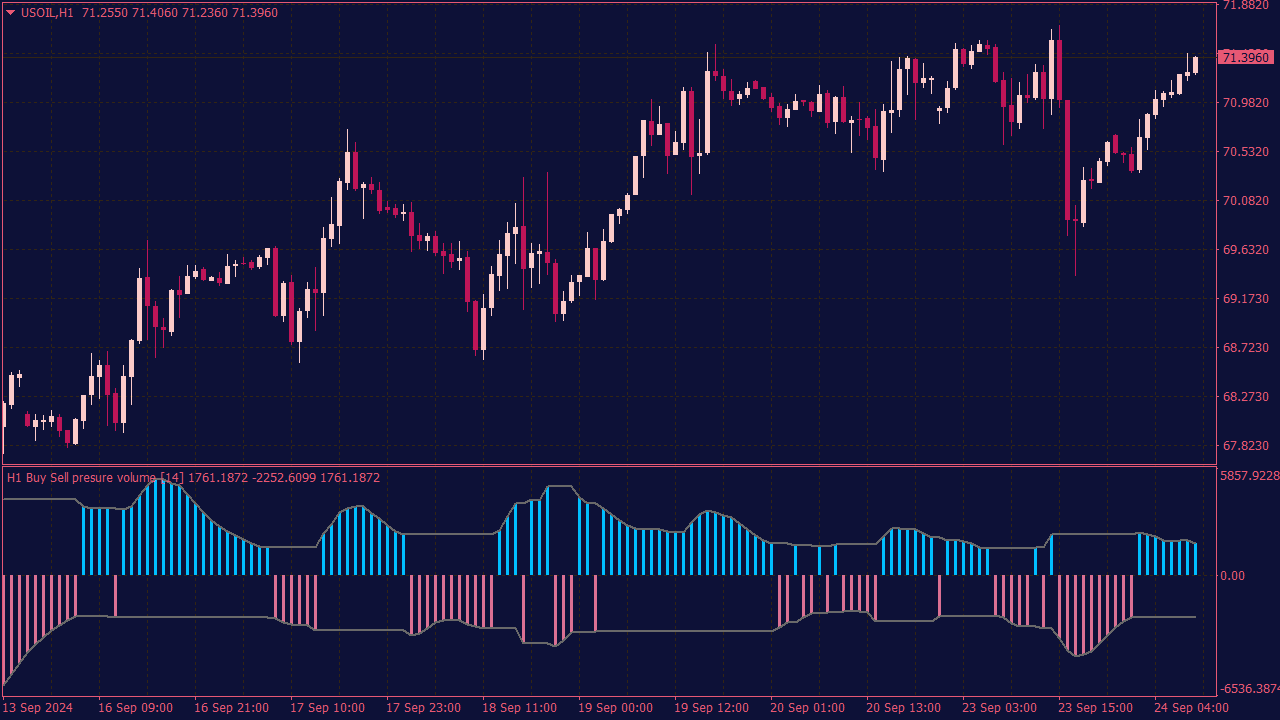
Task: Click the 19 Sep 12:00 time label
Action: click(711, 708)
